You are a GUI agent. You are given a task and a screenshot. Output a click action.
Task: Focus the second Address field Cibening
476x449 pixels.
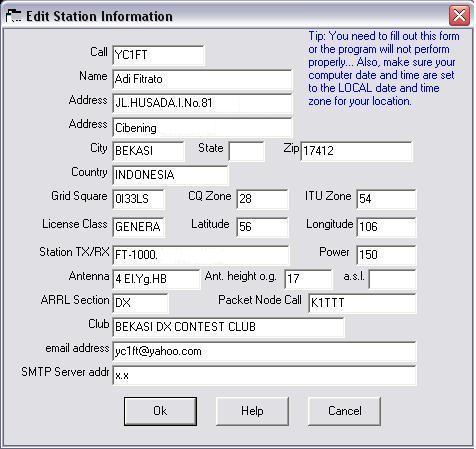point(202,127)
